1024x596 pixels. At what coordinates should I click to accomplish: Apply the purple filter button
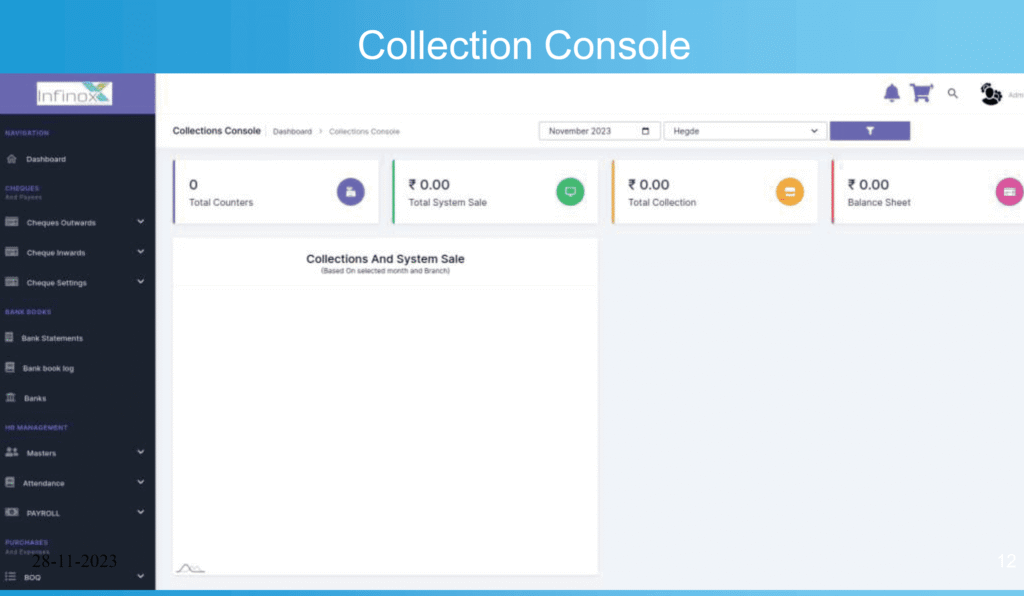(x=869, y=131)
